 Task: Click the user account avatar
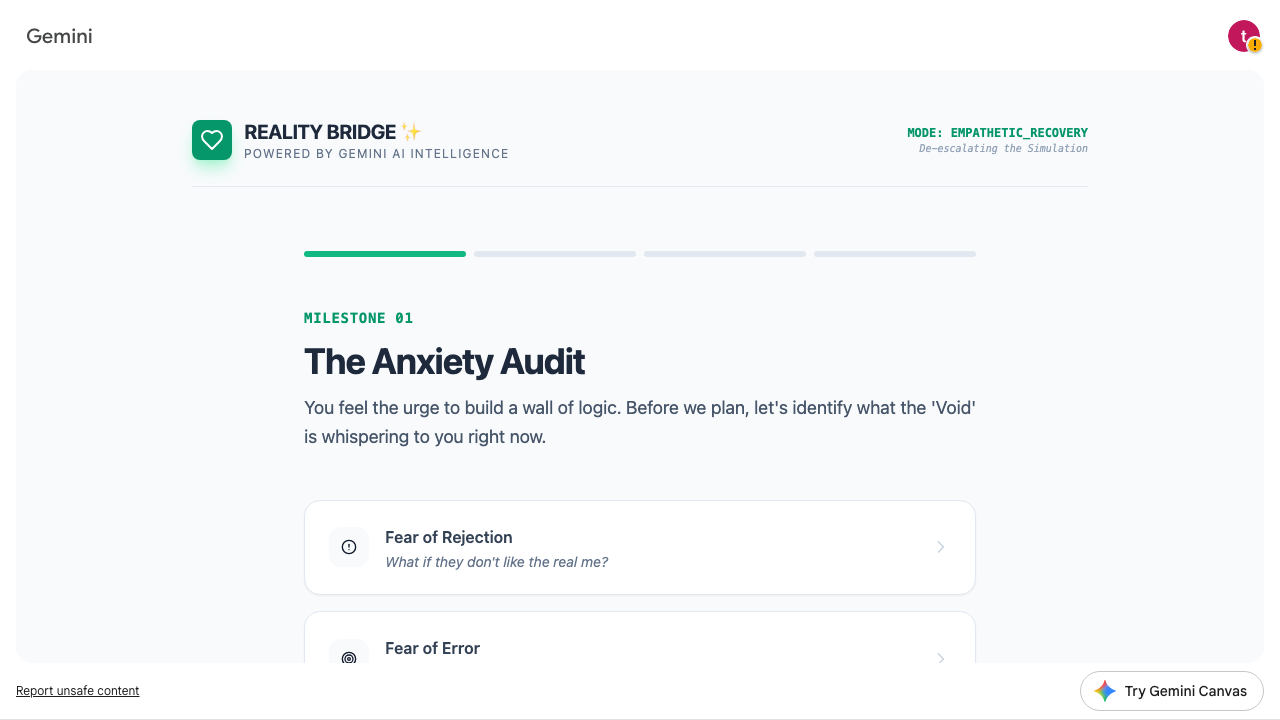tap(1241, 35)
